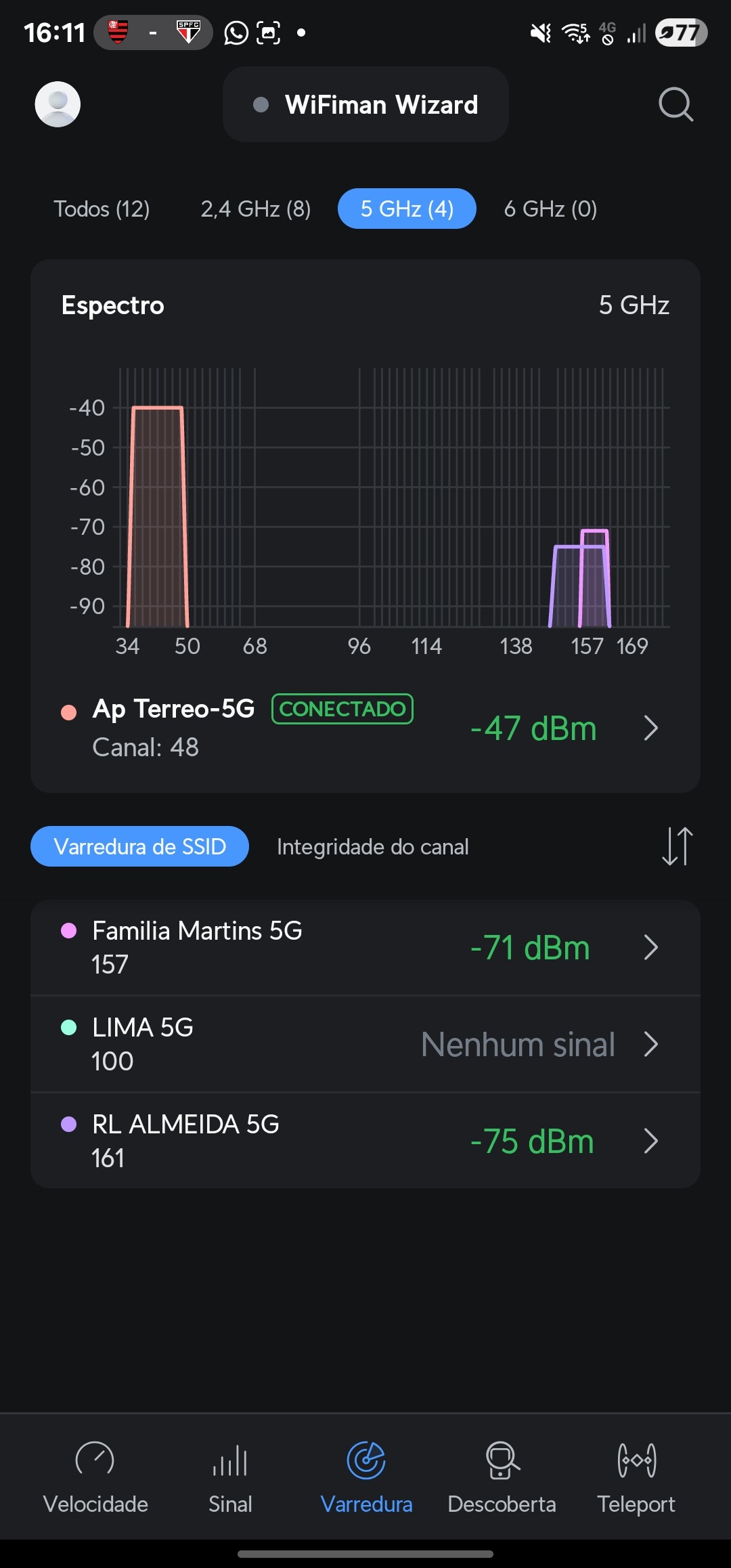Open the Teleport icon

(636, 1460)
